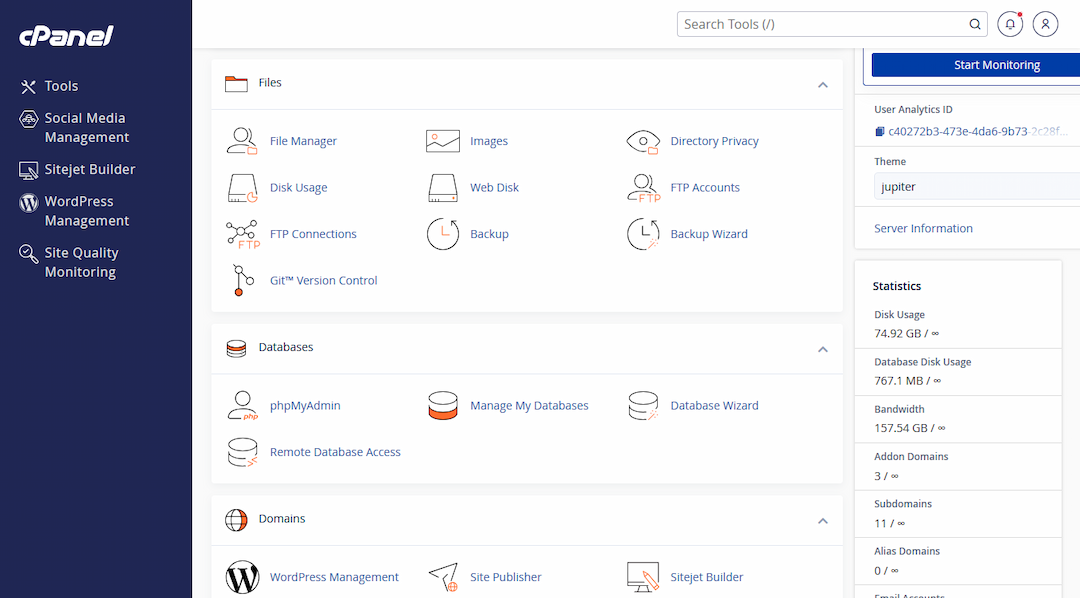Click the File Manager text link
The height and width of the screenshot is (598, 1080).
pos(303,141)
